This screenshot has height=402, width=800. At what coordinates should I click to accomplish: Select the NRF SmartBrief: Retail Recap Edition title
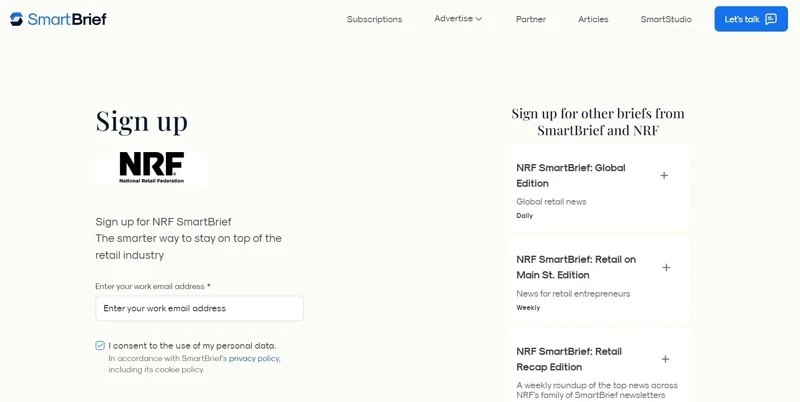pos(569,359)
